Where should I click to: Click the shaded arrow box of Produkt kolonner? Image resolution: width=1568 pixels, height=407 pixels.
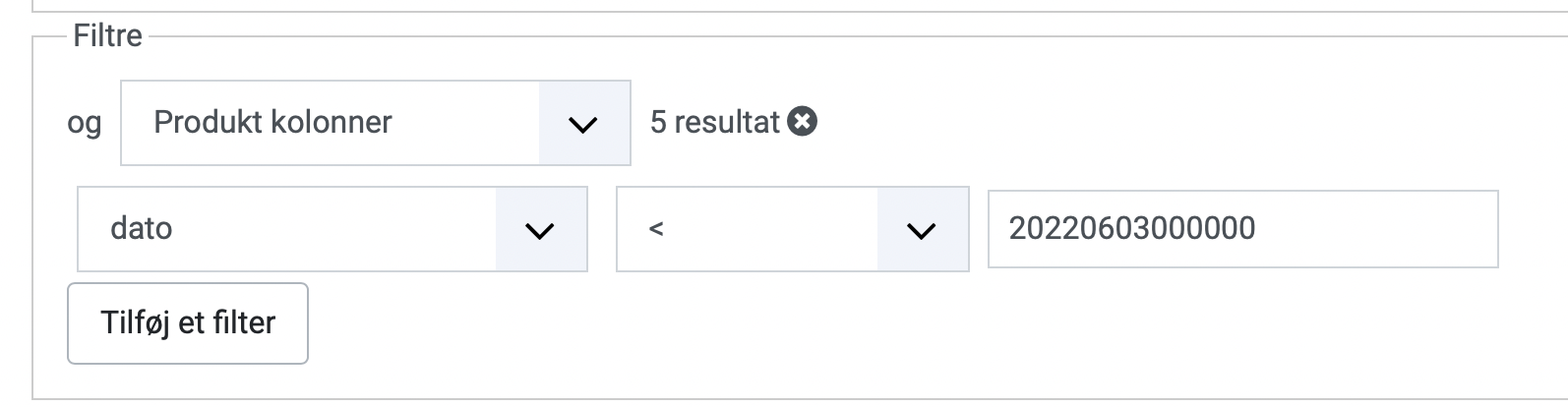(583, 124)
